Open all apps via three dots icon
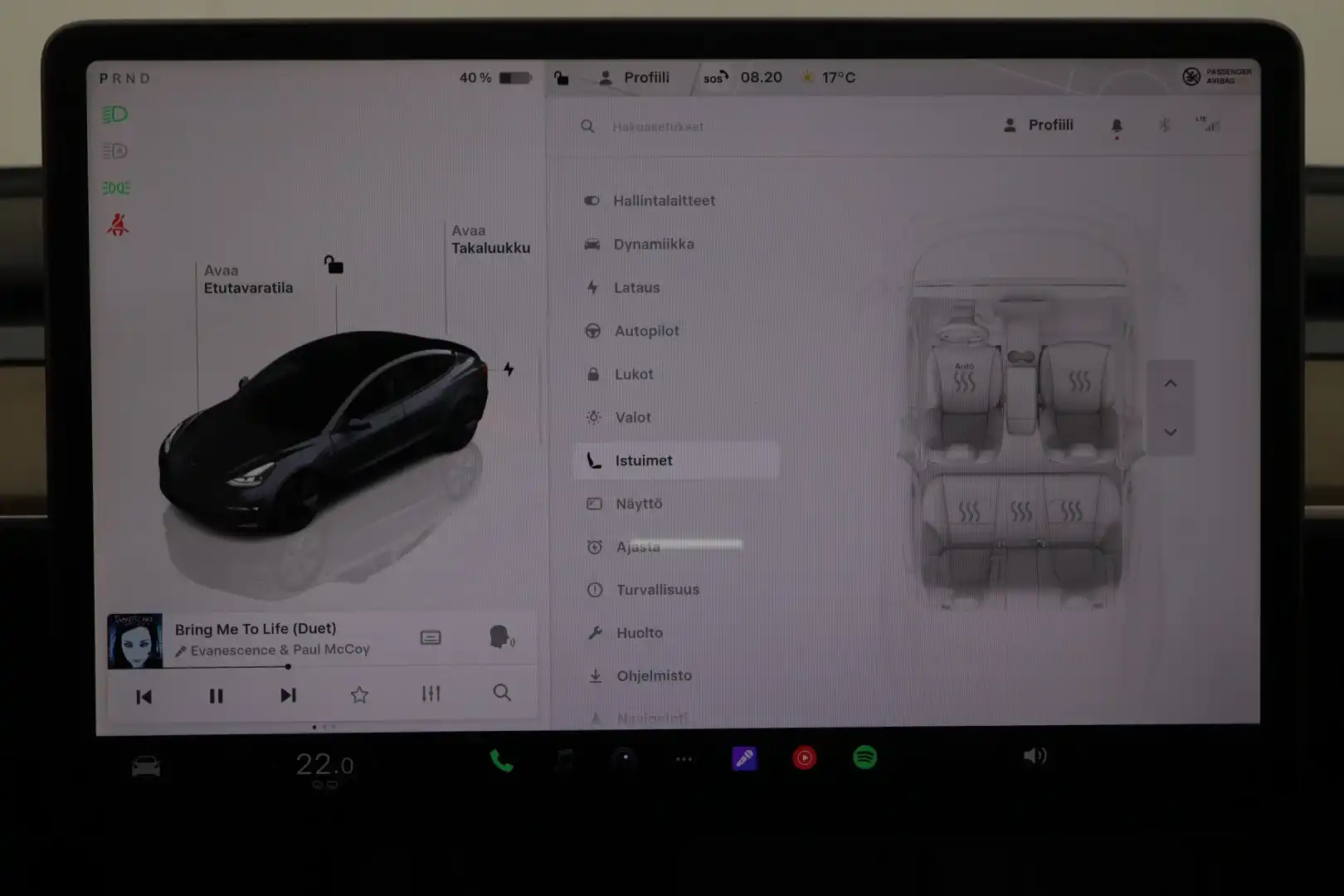 click(684, 758)
